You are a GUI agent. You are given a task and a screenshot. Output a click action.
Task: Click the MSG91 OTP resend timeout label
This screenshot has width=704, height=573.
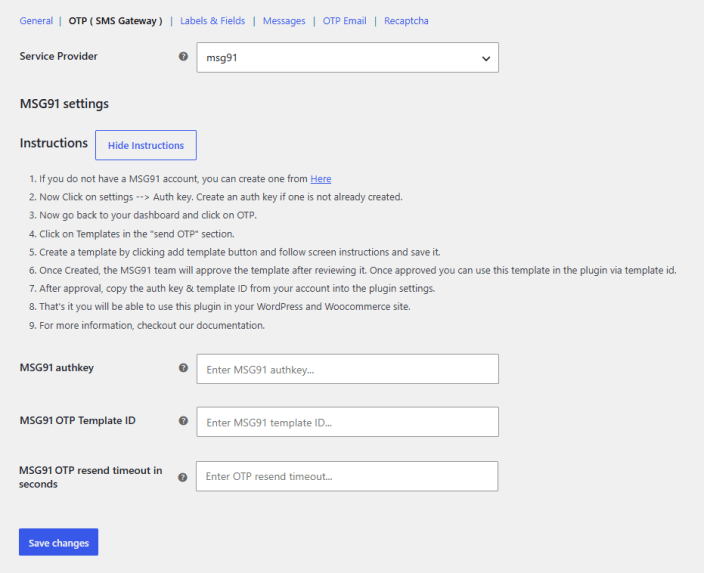[90, 477]
